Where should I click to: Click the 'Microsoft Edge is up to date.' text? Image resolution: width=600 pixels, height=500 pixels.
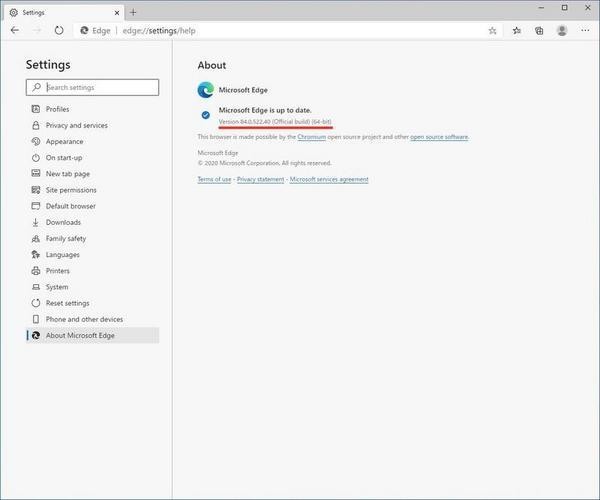pyautogui.click(x=265, y=110)
